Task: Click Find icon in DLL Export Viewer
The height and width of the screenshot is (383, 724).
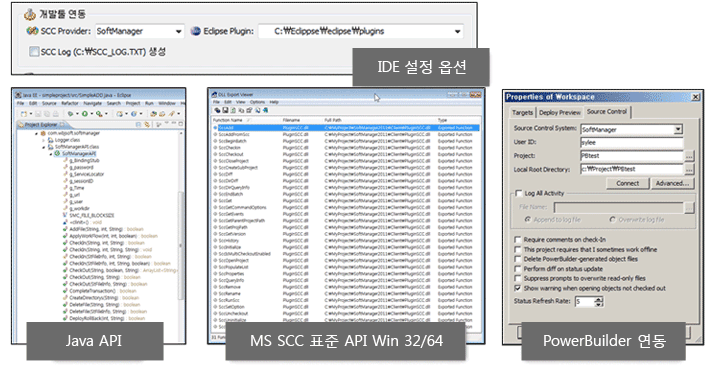Action: pyautogui.click(x=258, y=110)
